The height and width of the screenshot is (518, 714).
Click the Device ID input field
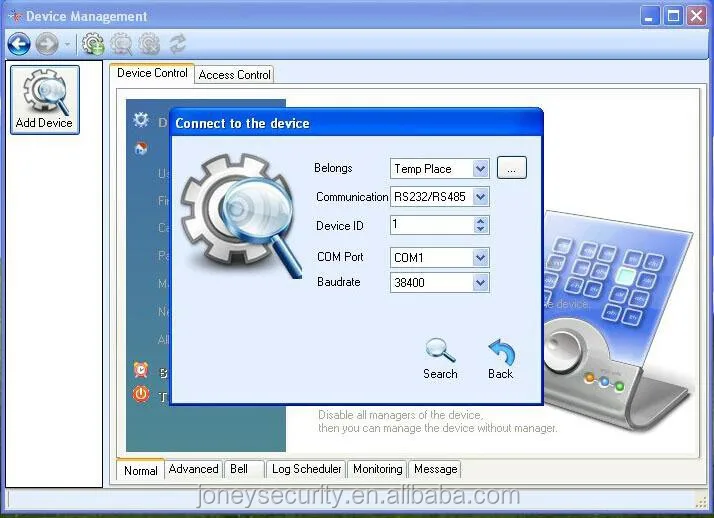tap(430, 225)
